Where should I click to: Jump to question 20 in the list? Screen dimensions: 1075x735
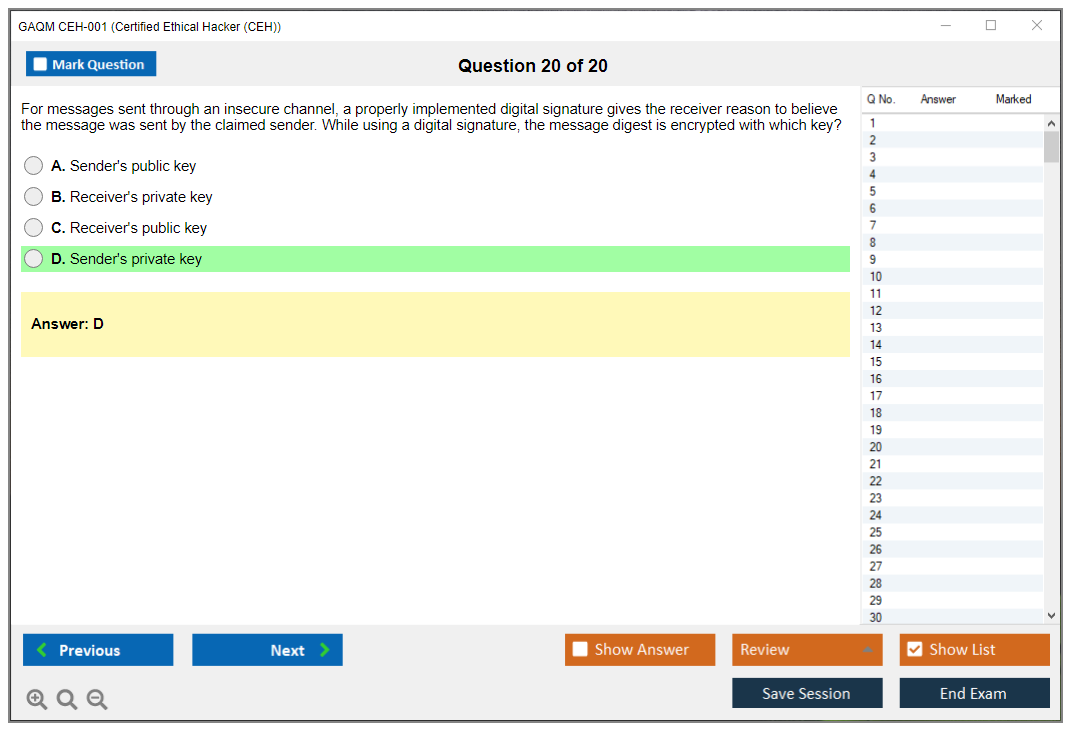(x=876, y=447)
